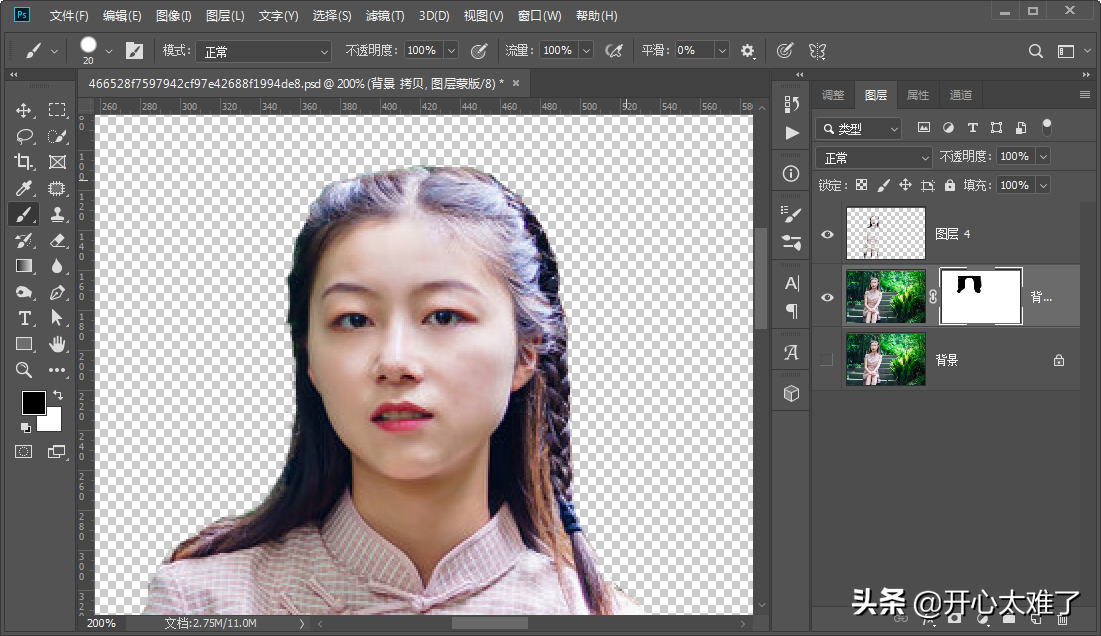Select the Horizontal Type tool
This screenshot has height=636, width=1101.
point(25,318)
